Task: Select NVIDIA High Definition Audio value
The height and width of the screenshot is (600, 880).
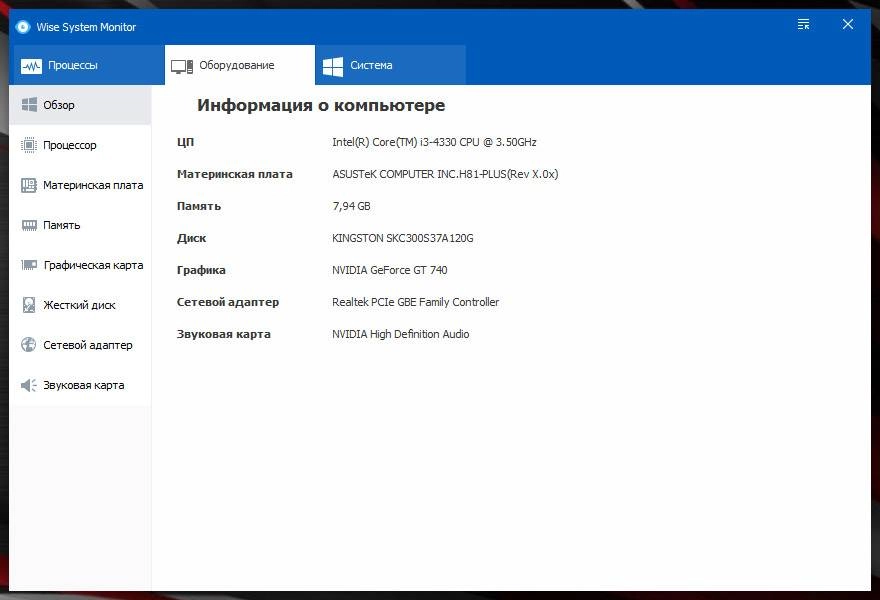Action: click(x=401, y=334)
